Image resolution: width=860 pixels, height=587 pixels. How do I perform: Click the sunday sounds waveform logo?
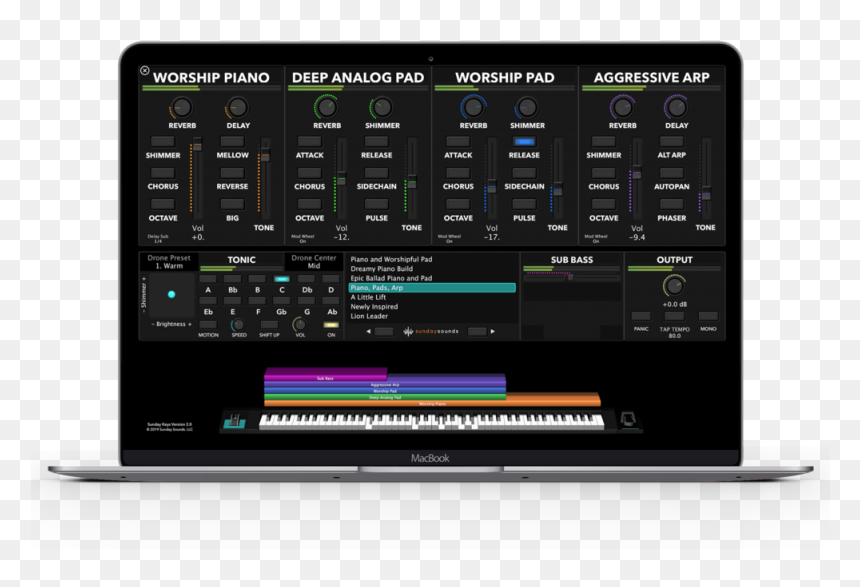click(x=430, y=331)
